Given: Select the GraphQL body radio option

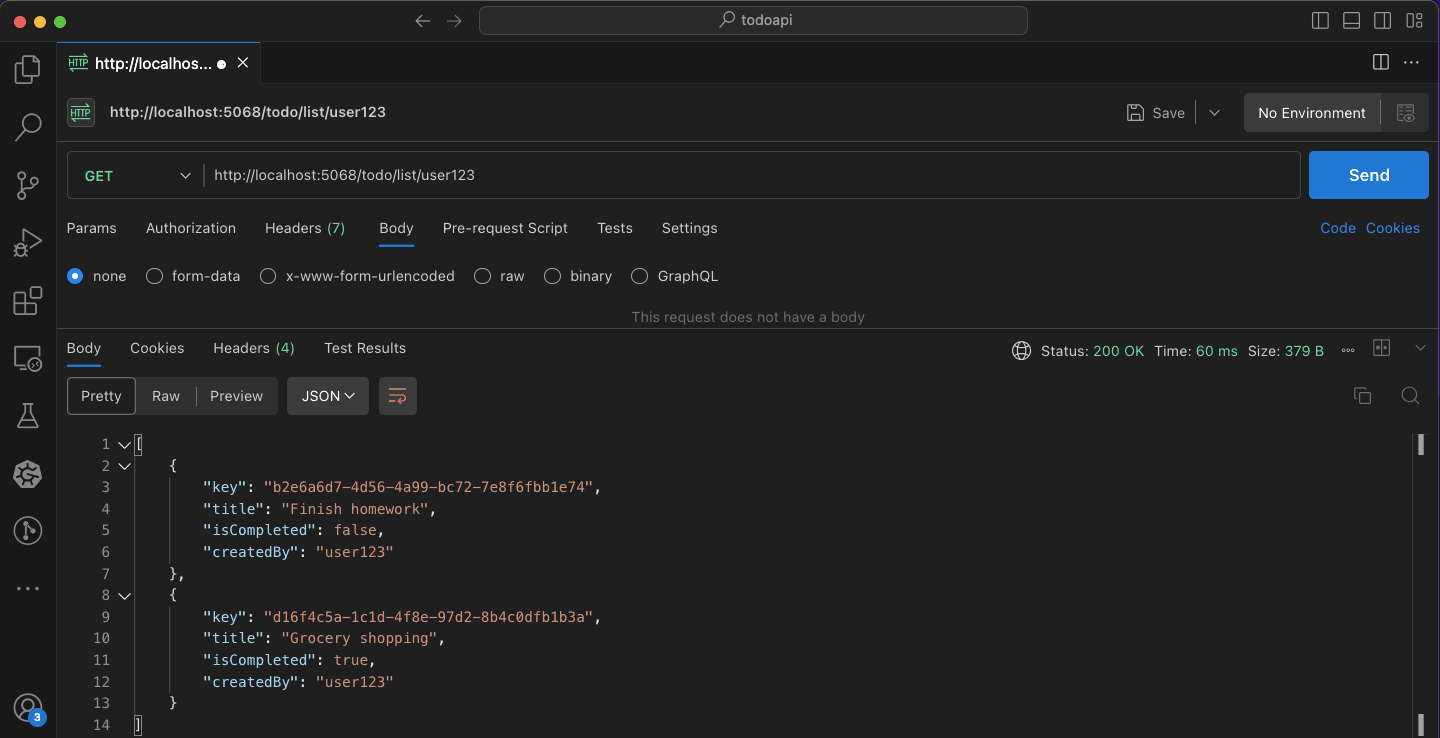Looking at the screenshot, I should (640, 276).
